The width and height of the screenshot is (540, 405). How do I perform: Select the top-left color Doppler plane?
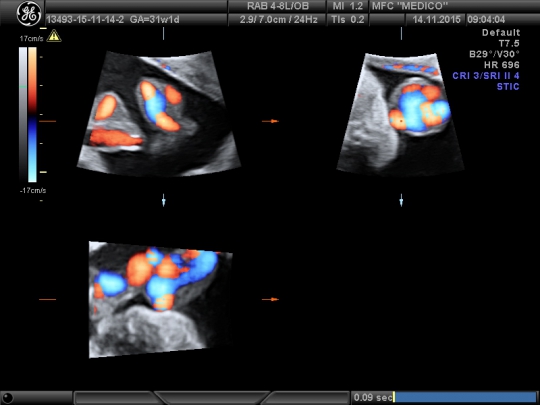tap(158, 114)
